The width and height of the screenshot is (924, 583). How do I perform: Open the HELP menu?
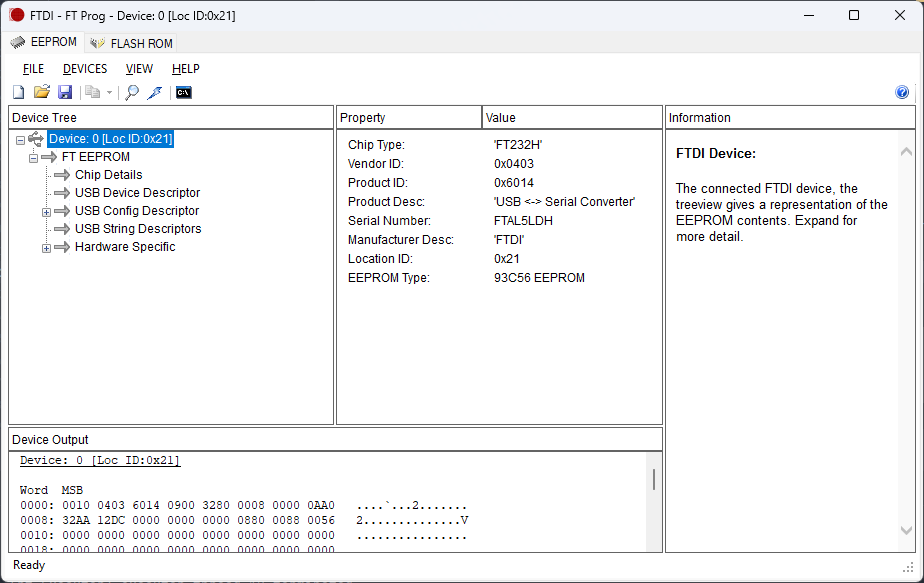click(186, 69)
